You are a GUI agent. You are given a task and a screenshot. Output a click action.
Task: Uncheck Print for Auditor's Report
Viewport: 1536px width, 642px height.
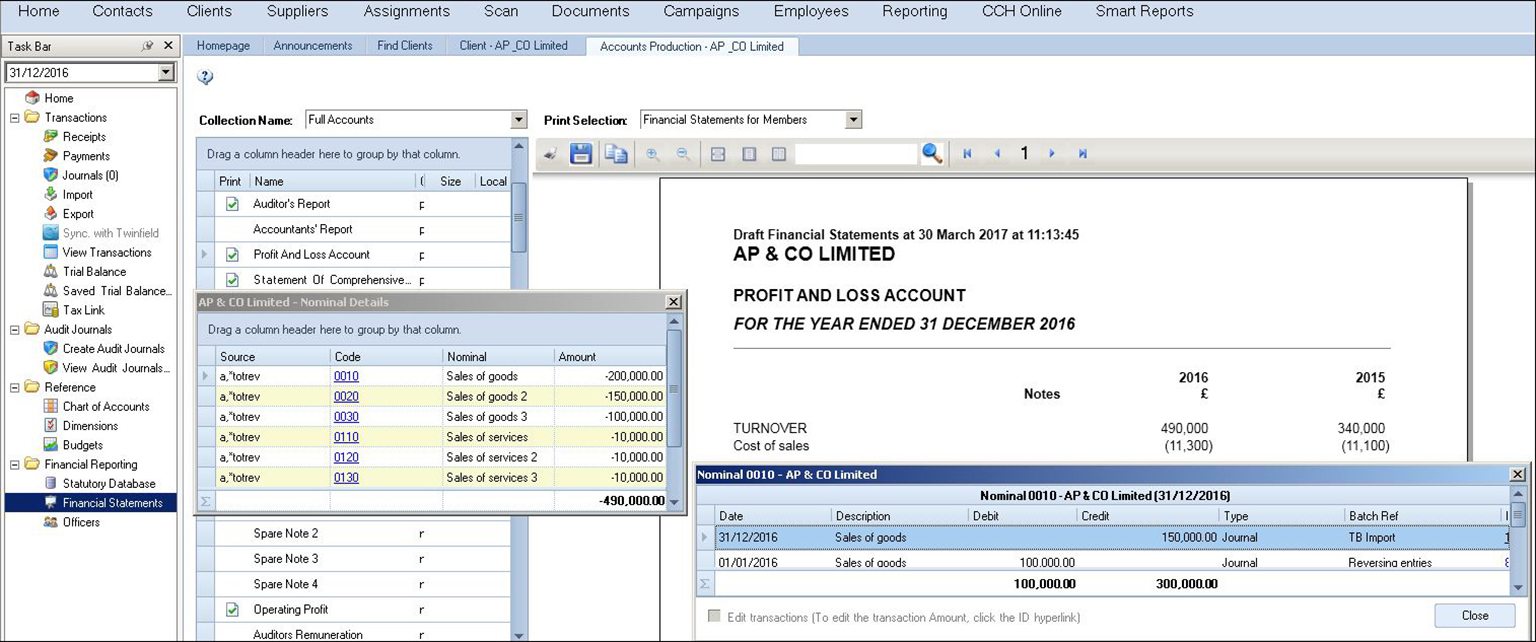(x=232, y=204)
